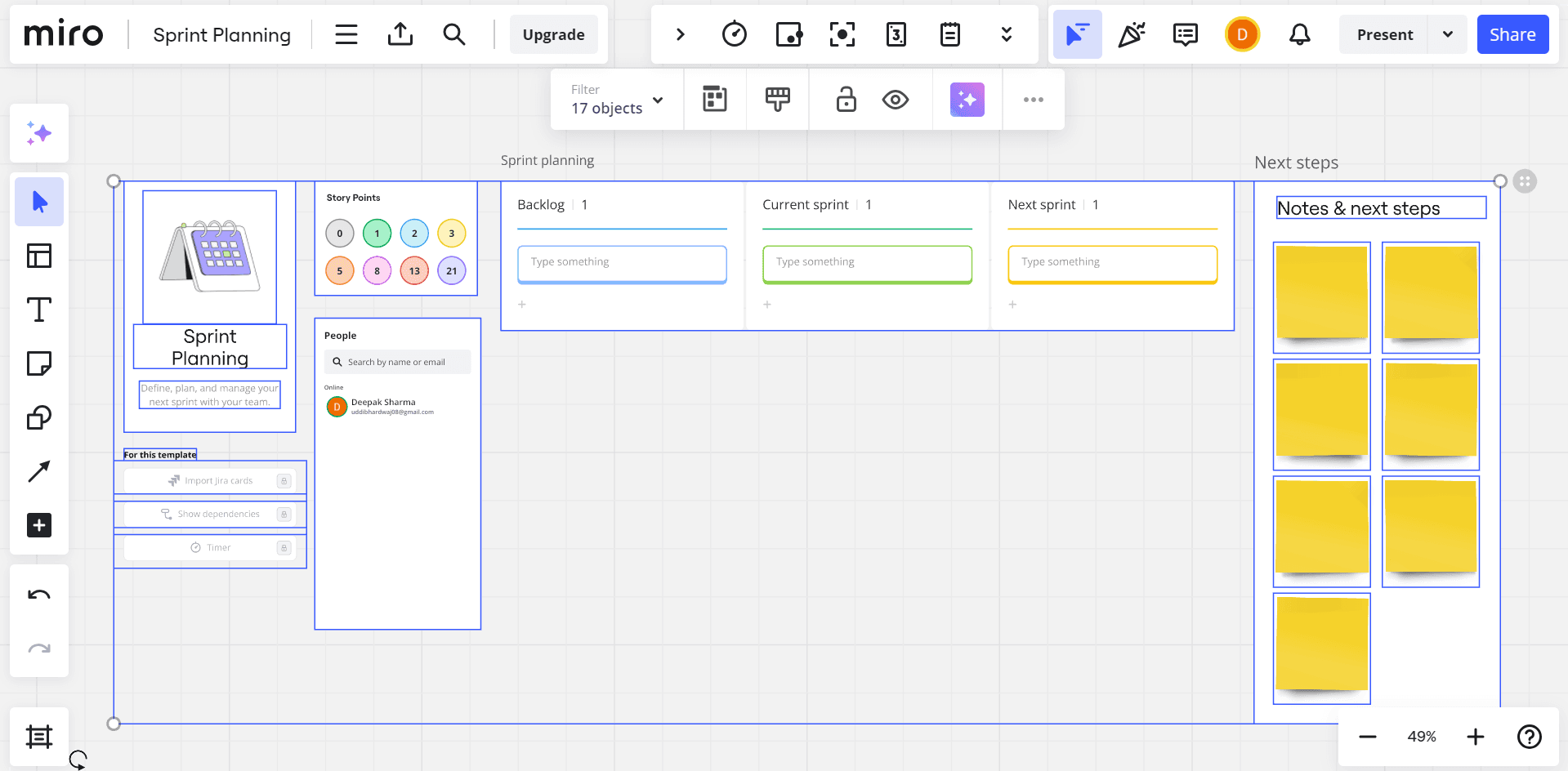Expand the Filter 17 objects dropdown
The height and width of the screenshot is (771, 1568).
click(618, 100)
